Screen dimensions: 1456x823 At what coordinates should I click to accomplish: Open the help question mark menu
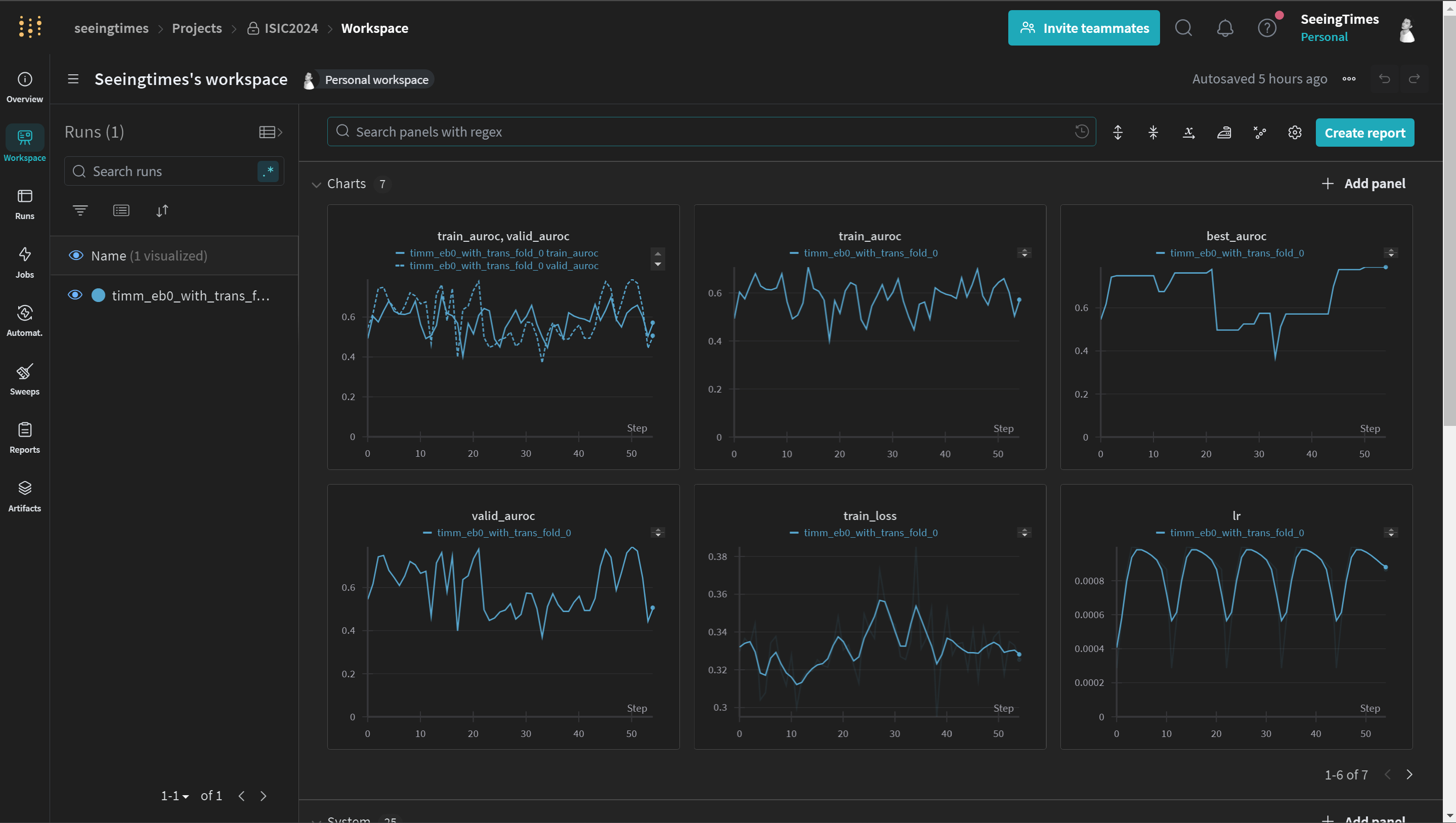[1267, 28]
